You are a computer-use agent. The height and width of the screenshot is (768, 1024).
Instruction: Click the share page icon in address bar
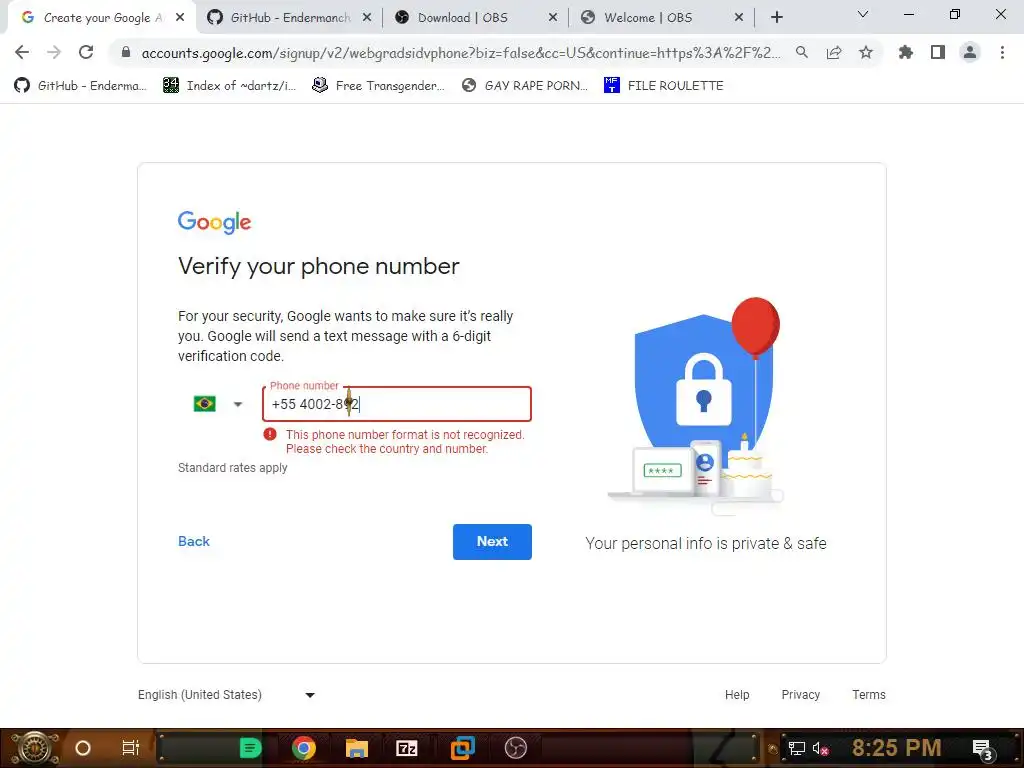[834, 52]
